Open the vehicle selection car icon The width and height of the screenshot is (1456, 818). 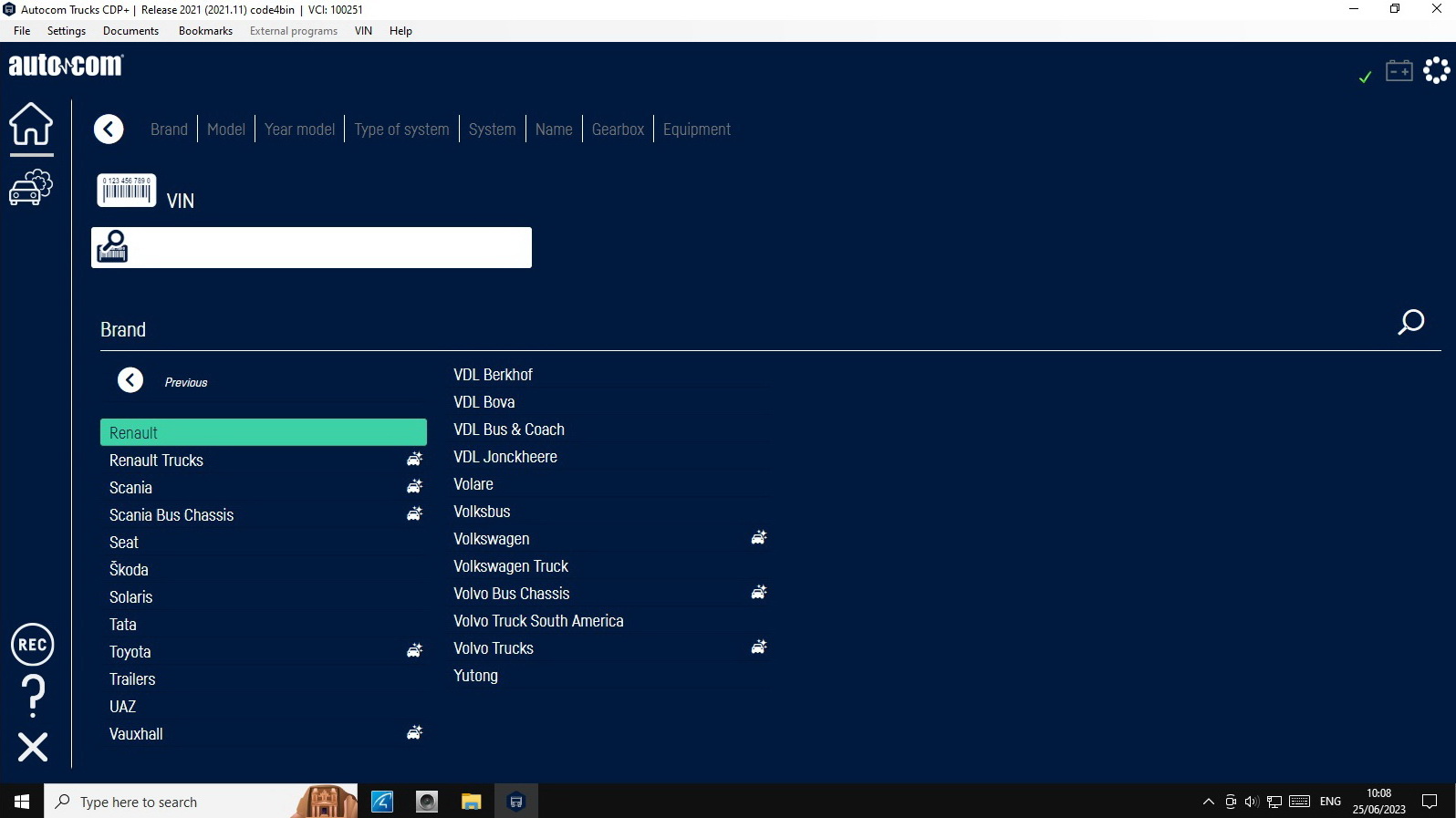point(31,188)
